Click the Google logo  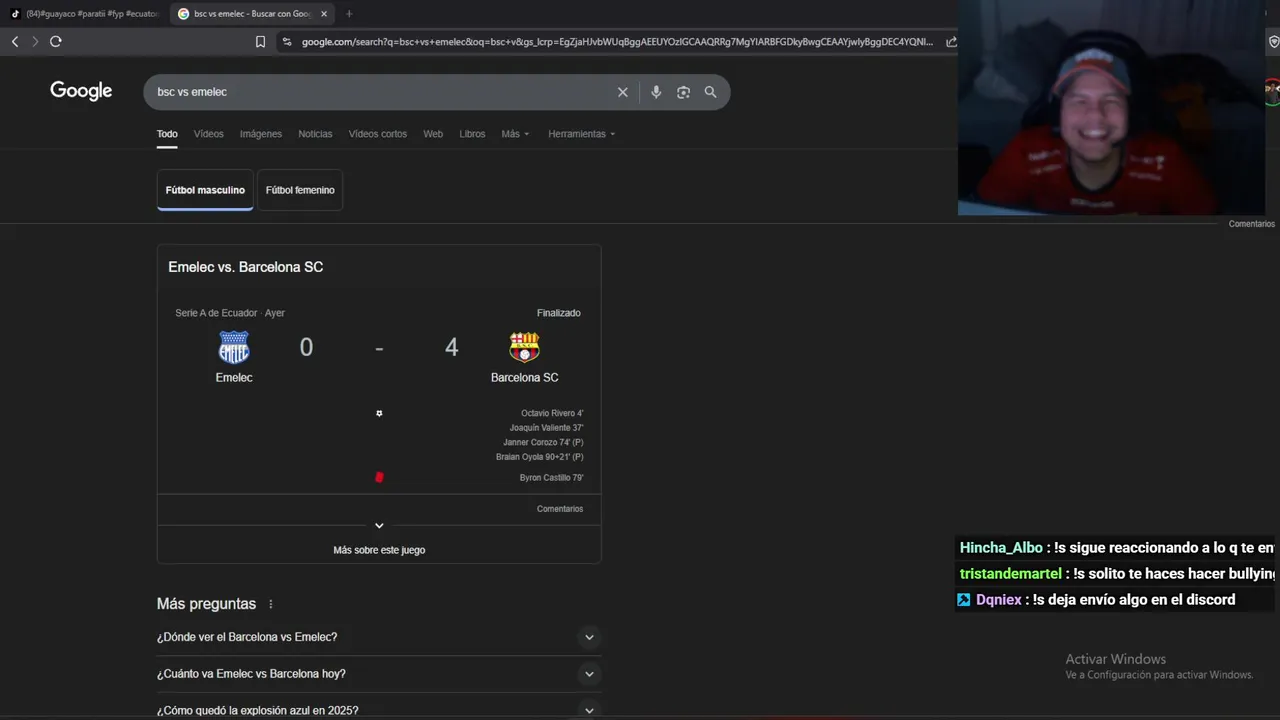(81, 91)
